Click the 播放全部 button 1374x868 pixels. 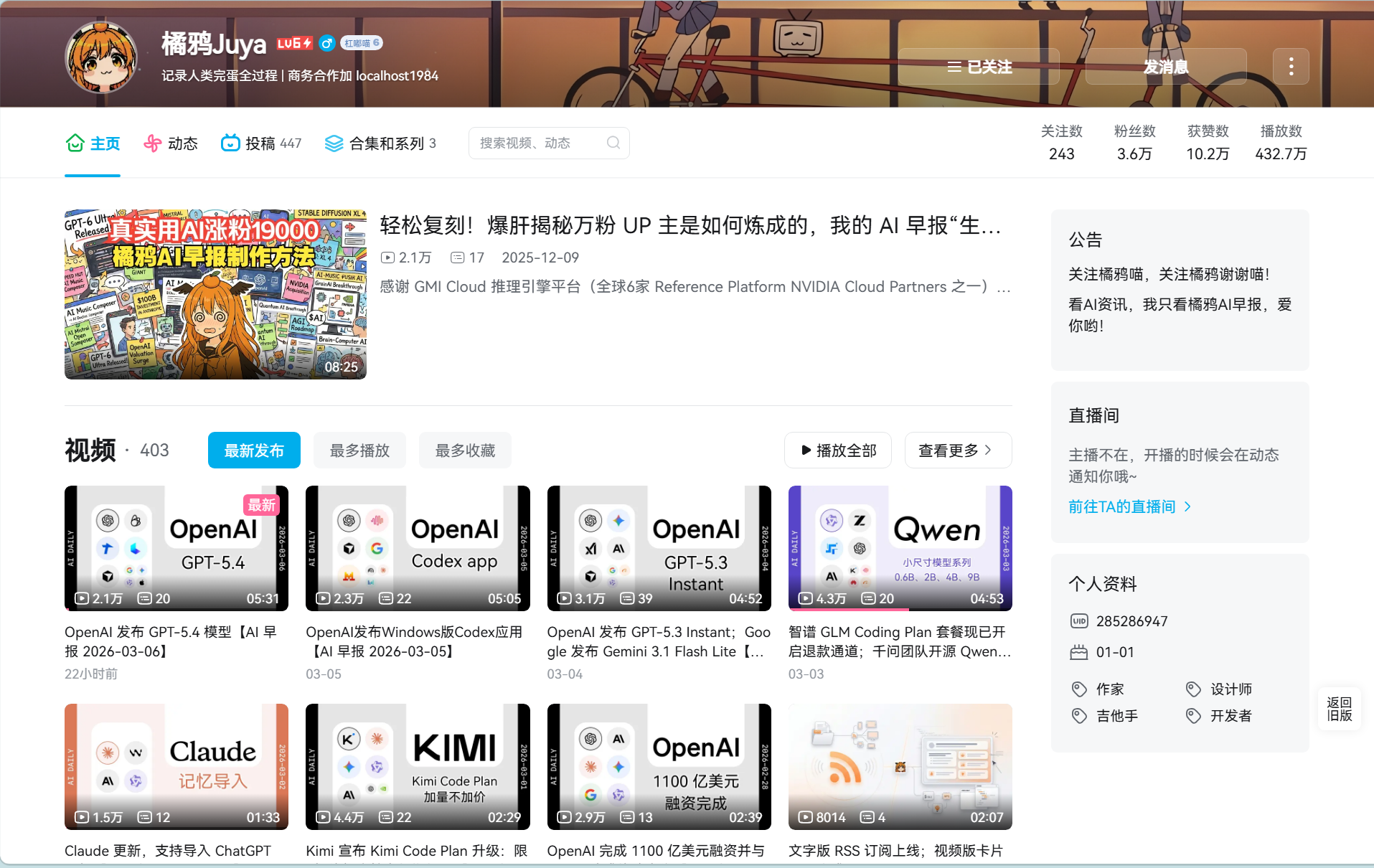click(x=838, y=450)
